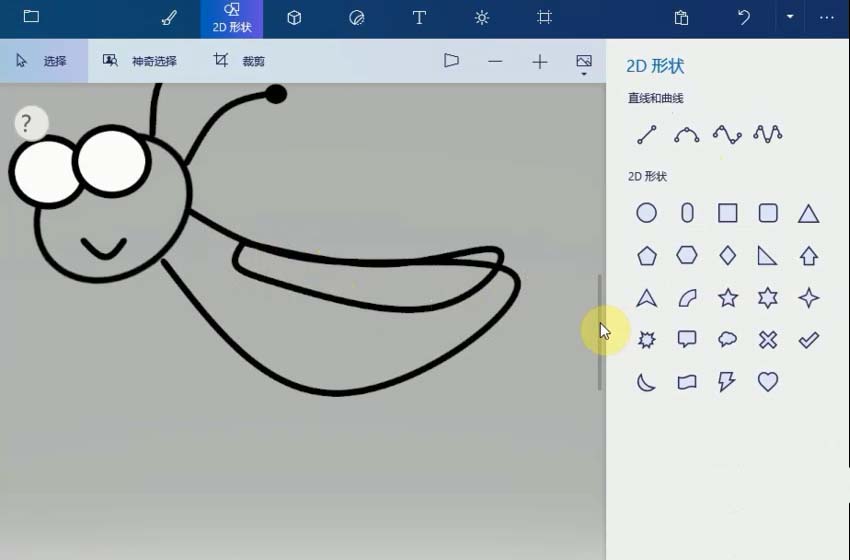Screen dimensions: 850x560
Task: Choose the 裁剪 crop tool
Action: pyautogui.click(x=239, y=61)
